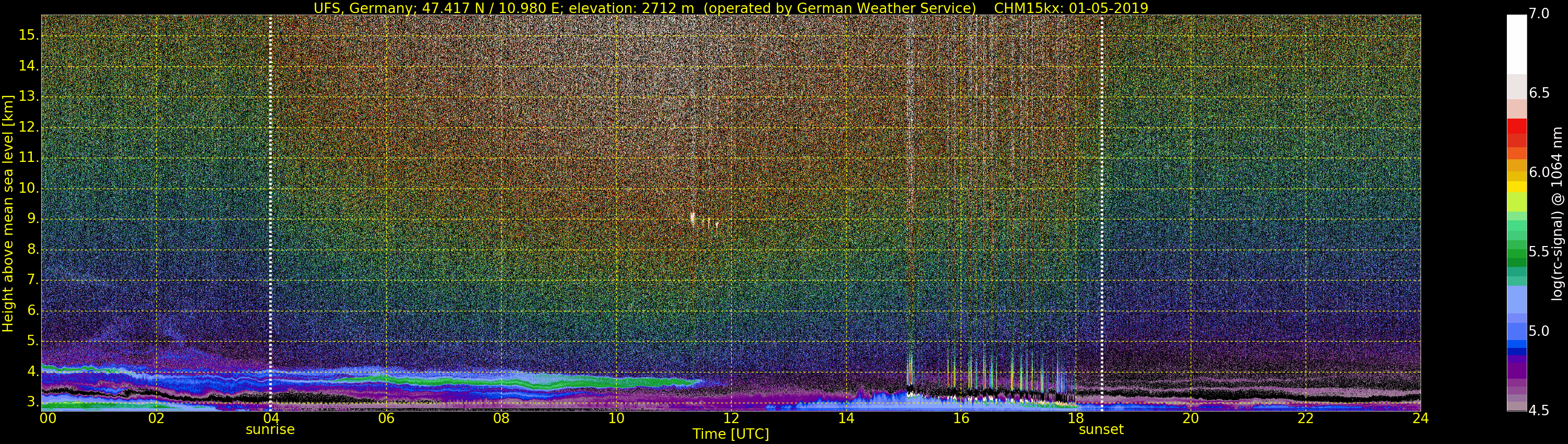The height and width of the screenshot is (444, 1568).
Task: Click the y-axis tick label '6.'
Action: click(33, 311)
